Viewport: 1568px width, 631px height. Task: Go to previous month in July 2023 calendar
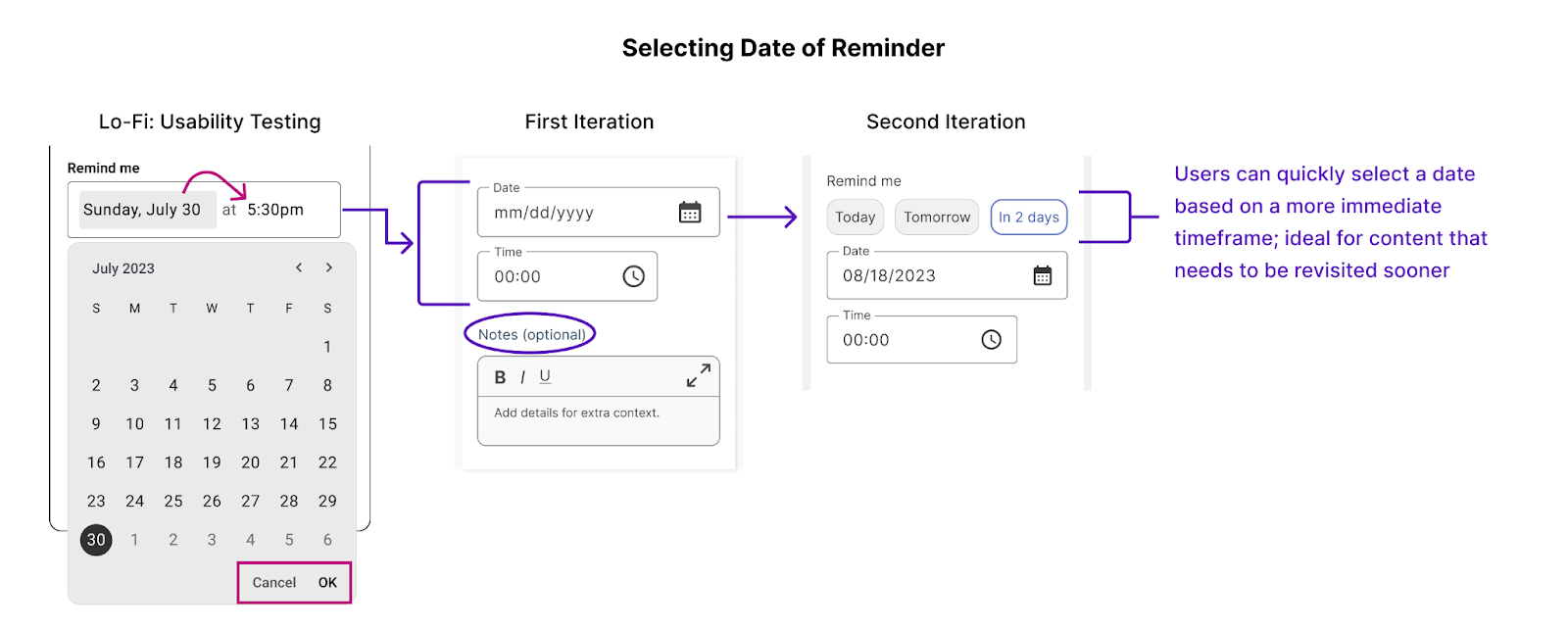299,267
